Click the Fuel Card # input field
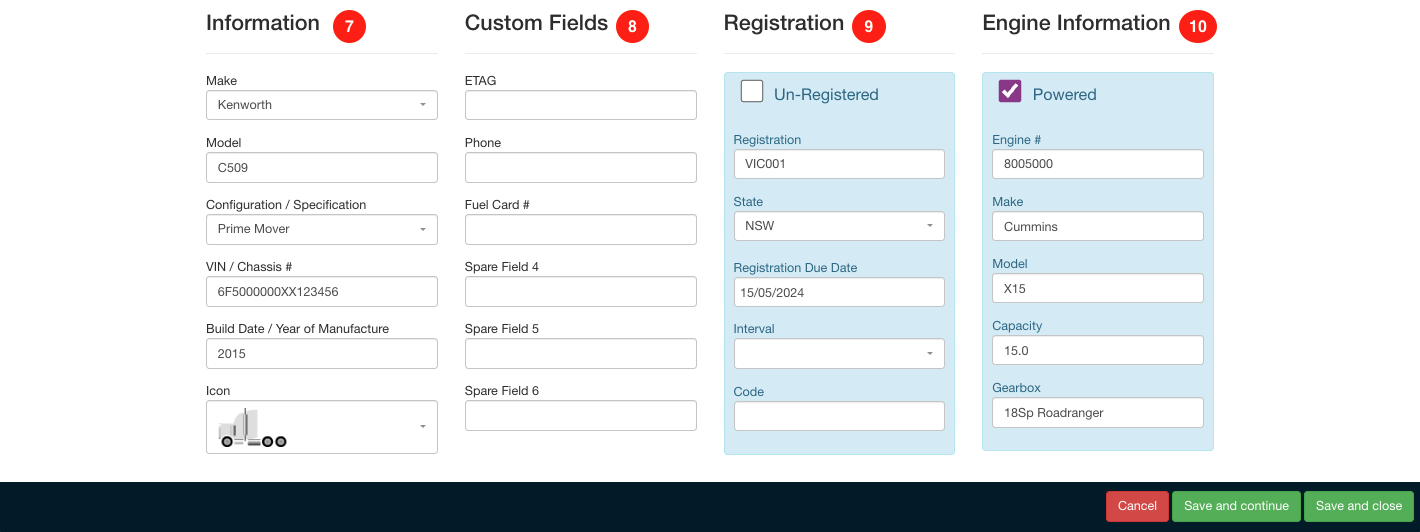The height and width of the screenshot is (532, 1420). [581, 229]
